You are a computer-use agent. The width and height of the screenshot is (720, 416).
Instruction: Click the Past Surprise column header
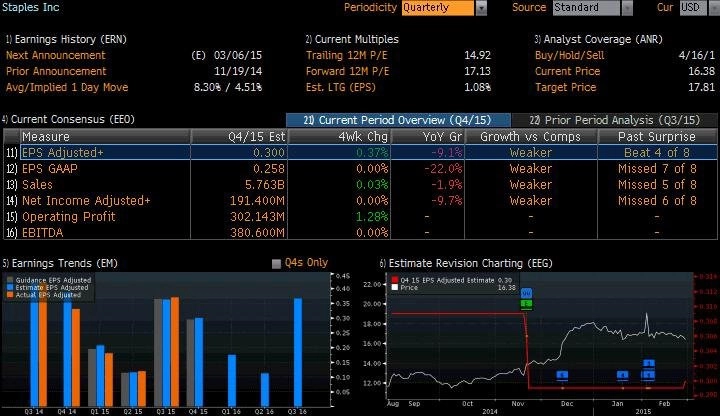tap(657, 137)
